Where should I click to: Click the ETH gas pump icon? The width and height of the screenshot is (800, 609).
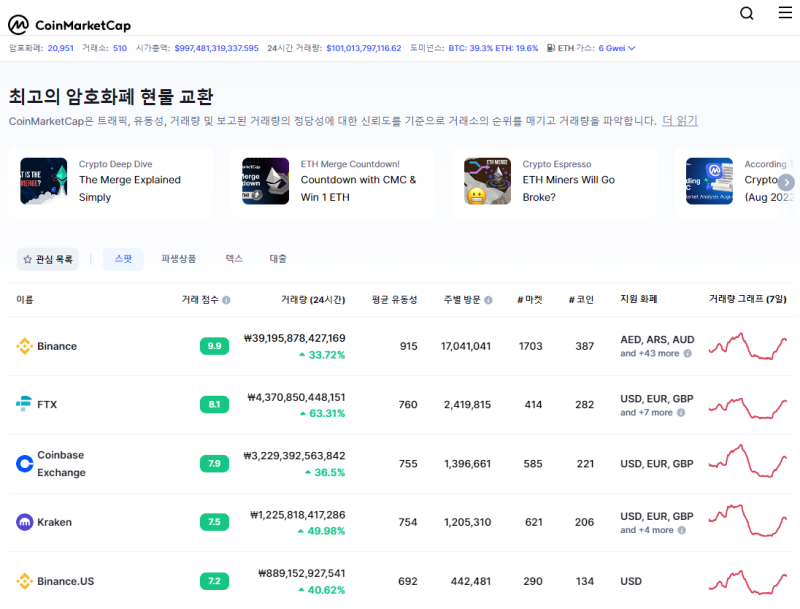[551, 48]
